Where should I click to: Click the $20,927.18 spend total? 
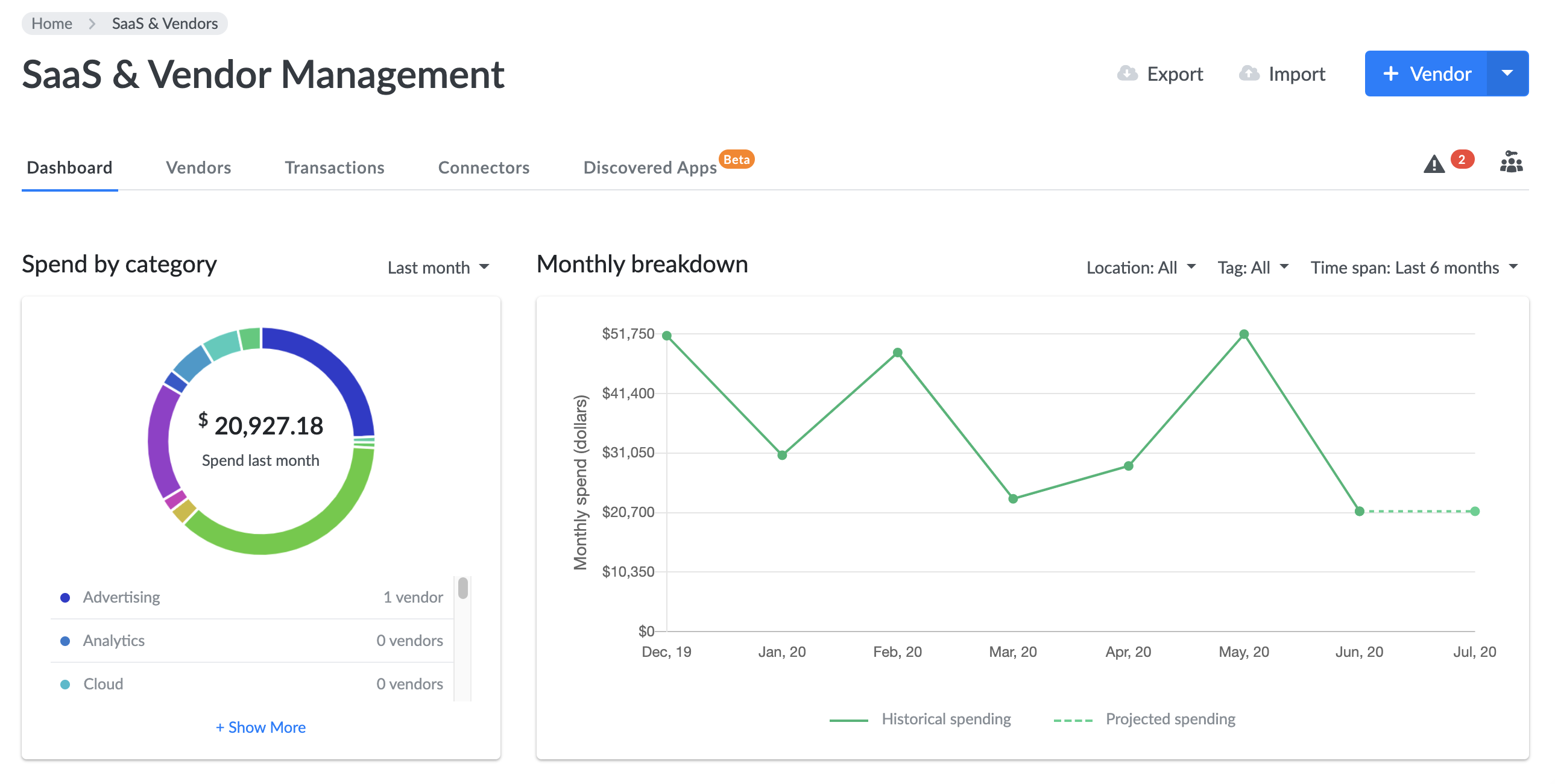point(261,425)
